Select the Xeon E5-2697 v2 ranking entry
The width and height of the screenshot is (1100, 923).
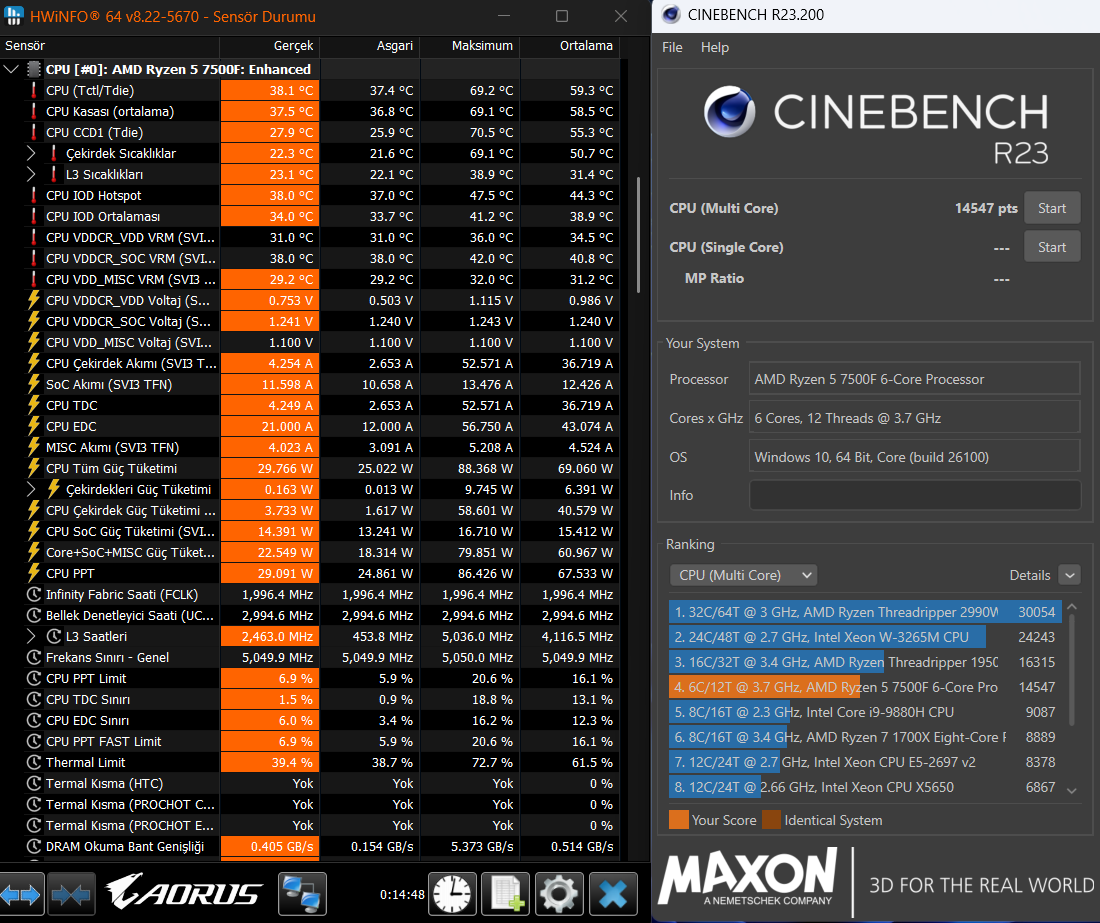pyautogui.click(x=864, y=762)
